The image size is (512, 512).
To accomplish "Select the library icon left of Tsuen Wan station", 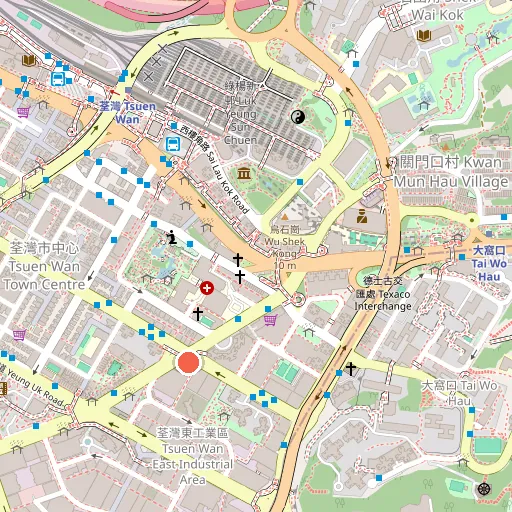I will point(29,60).
